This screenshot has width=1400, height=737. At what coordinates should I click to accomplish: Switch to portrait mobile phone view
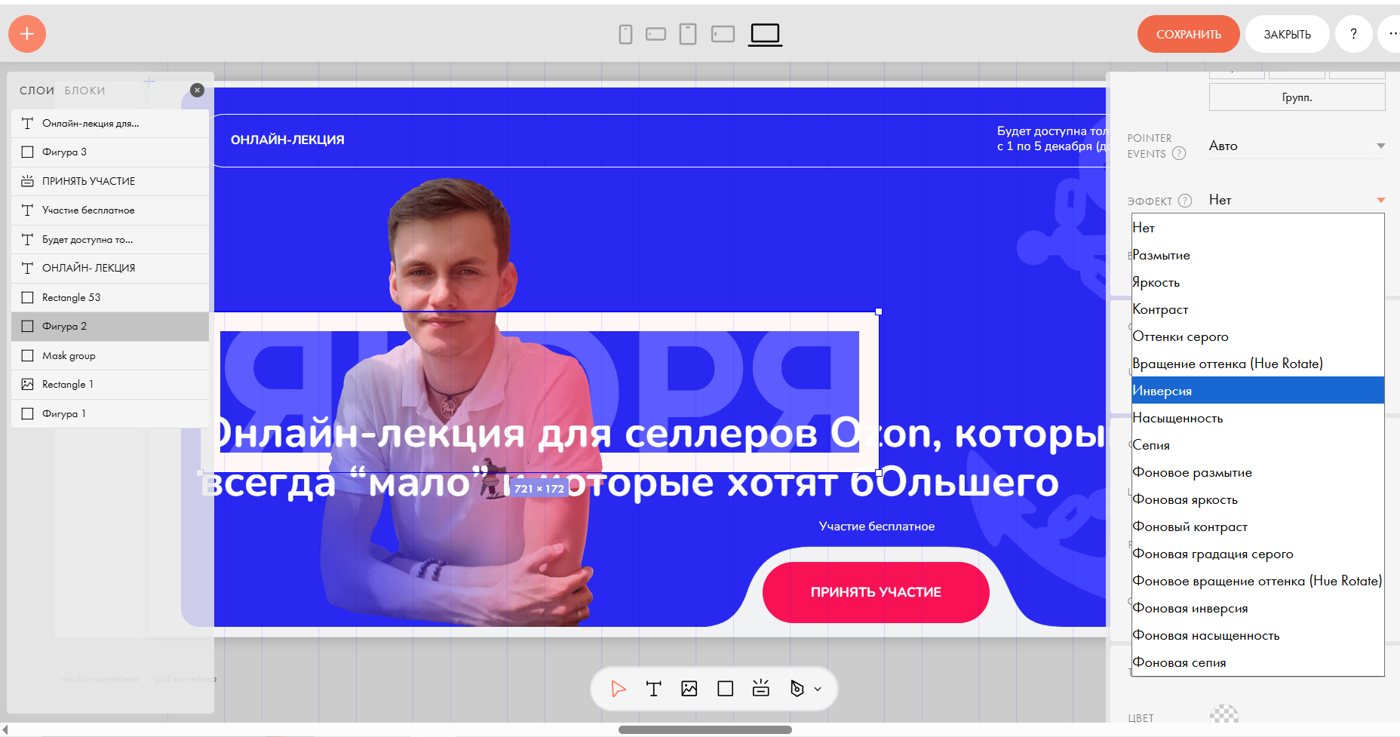[626, 34]
